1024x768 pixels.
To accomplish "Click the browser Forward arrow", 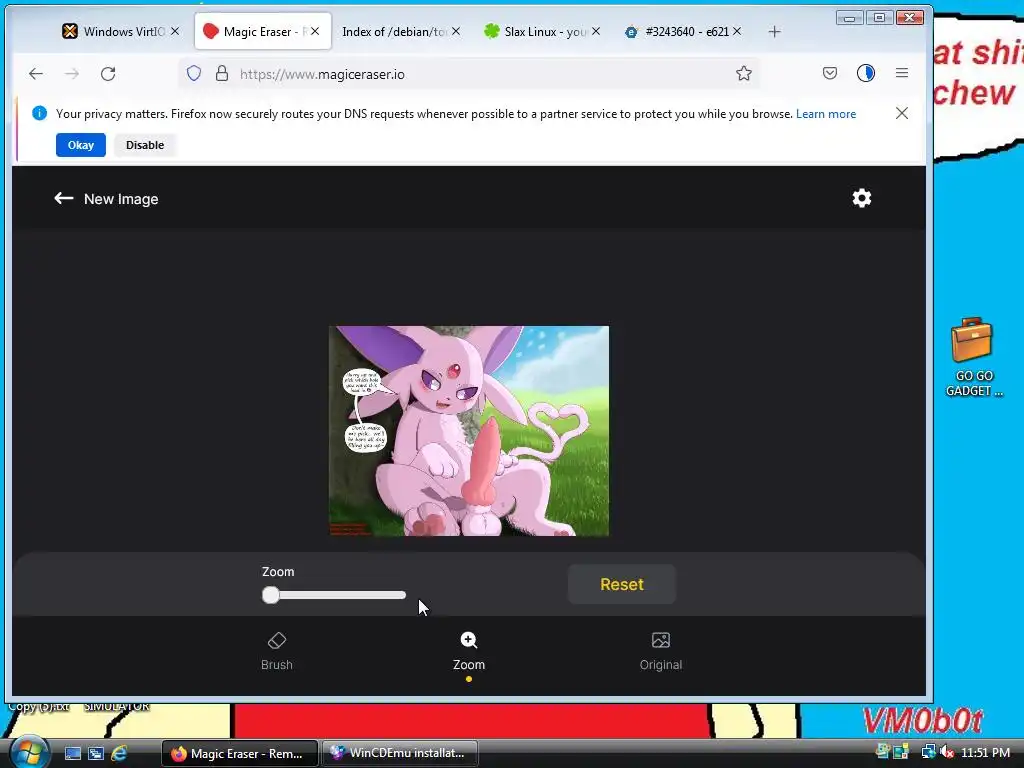I will [72, 74].
